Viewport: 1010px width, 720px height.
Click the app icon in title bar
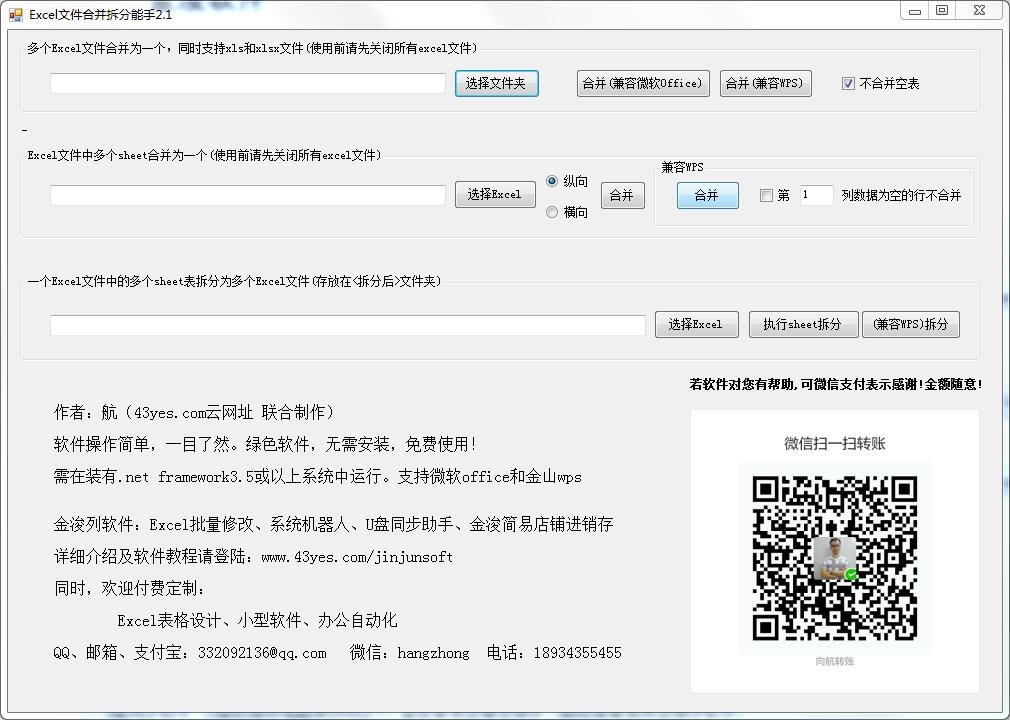[15, 15]
